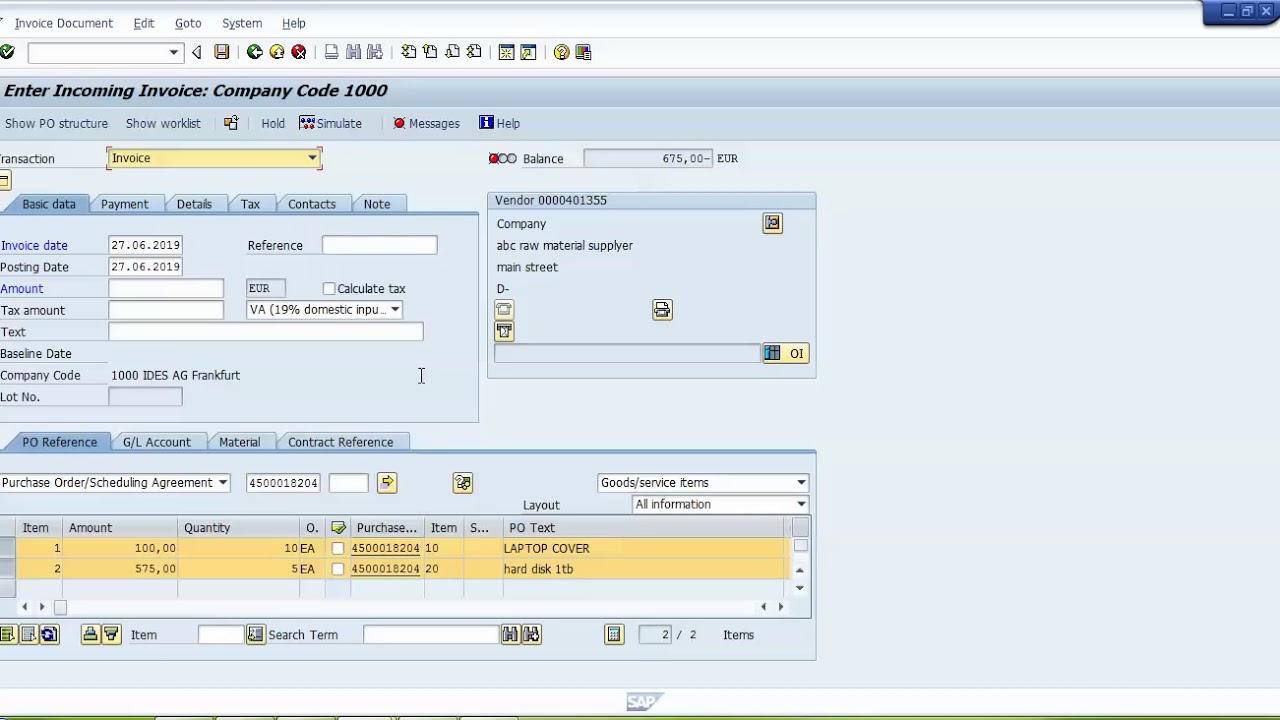Click the vendor display icon beside Company
The image size is (1280, 720).
tap(772, 223)
